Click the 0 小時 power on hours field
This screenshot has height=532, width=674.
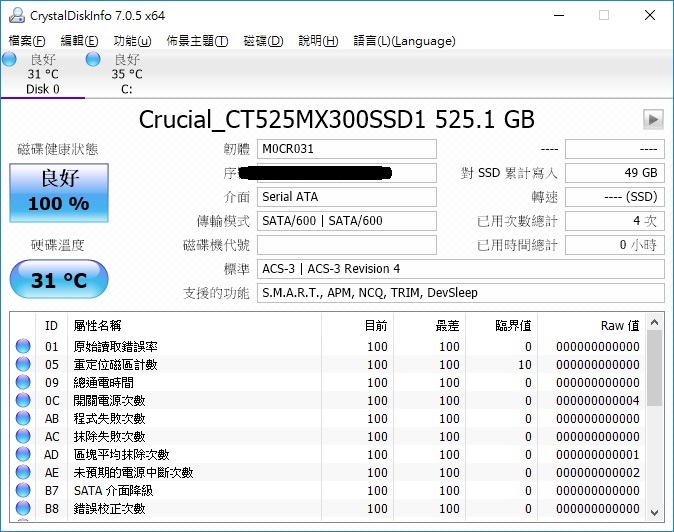click(615, 245)
